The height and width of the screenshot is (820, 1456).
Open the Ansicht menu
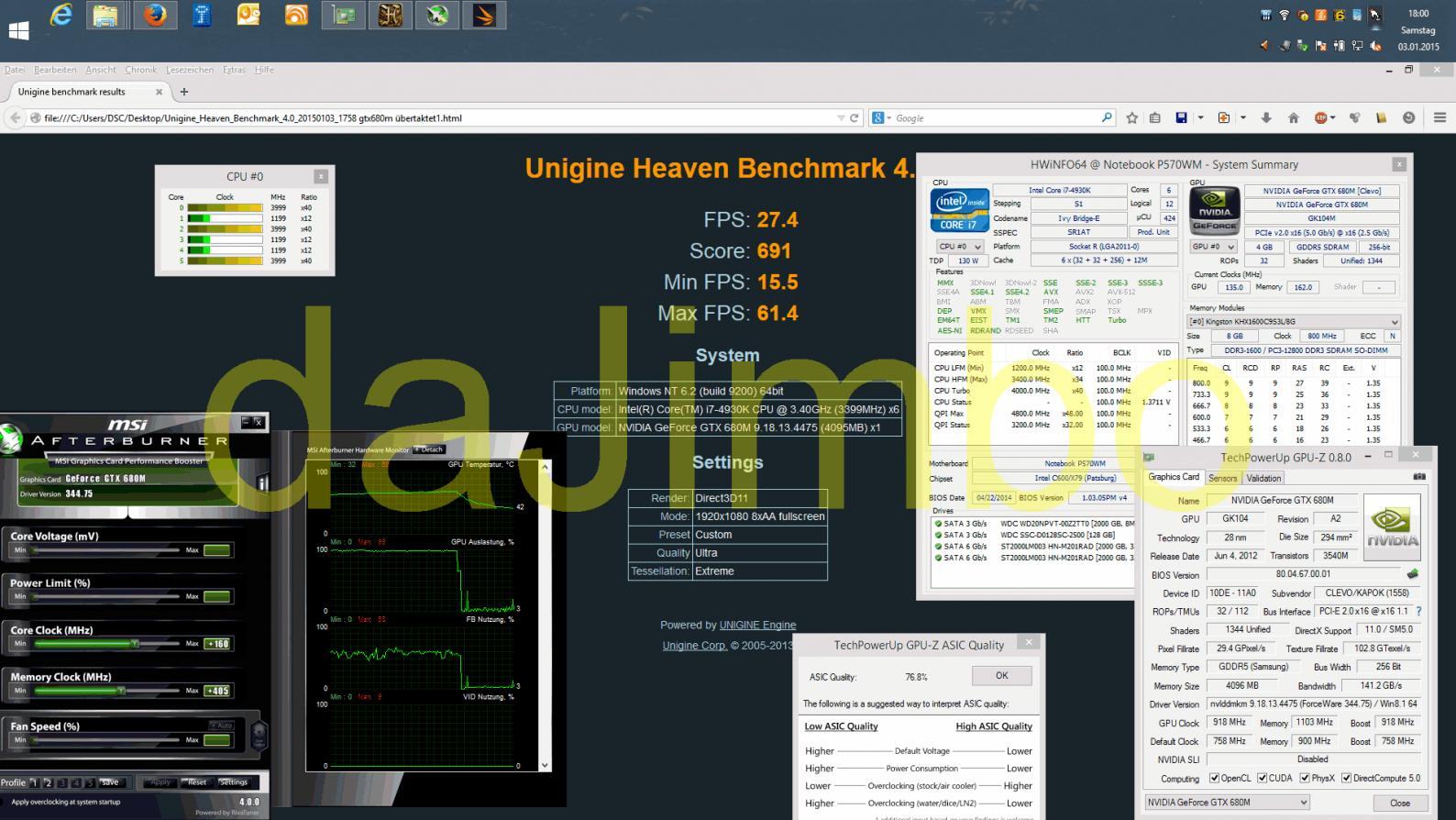pyautogui.click(x=101, y=70)
